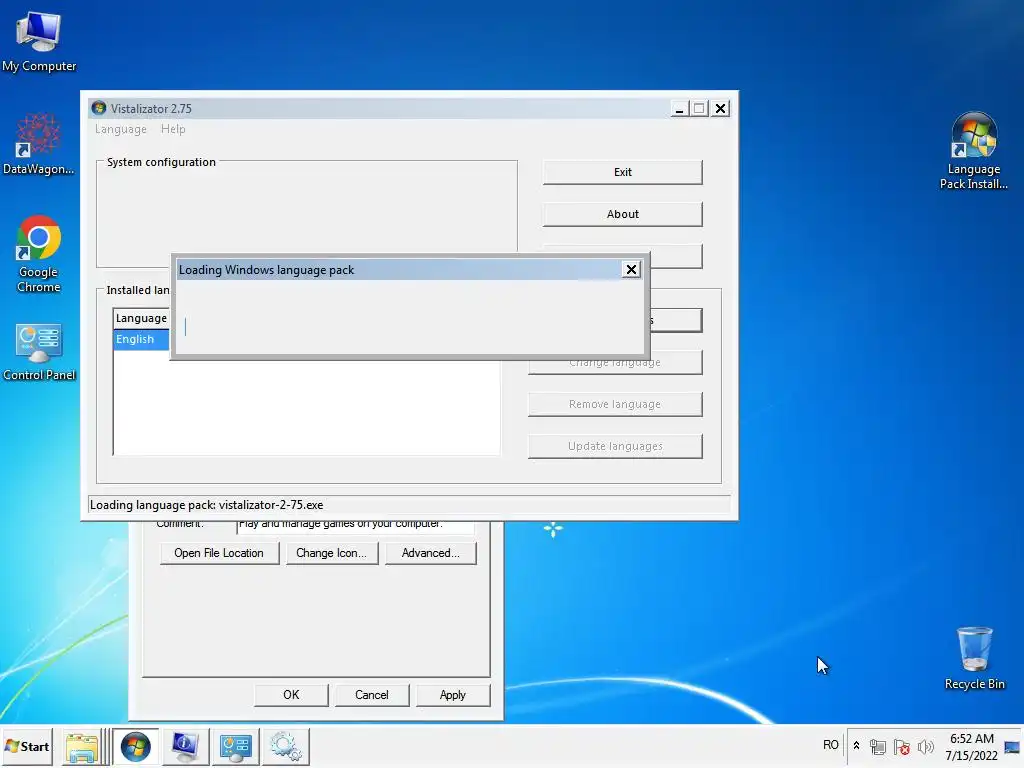Viewport: 1024px width, 768px height.
Task: Click the Comment field in properties window
Action: [x=355, y=525]
